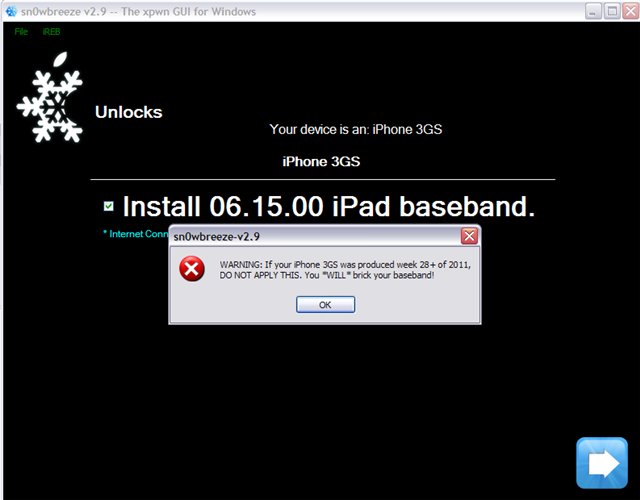
Task: Click the sn0wbreeze icon in the title bar
Action: click(x=11, y=11)
